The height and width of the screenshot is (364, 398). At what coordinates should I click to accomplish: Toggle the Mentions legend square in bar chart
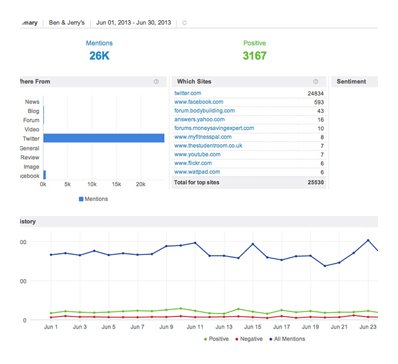pos(81,199)
